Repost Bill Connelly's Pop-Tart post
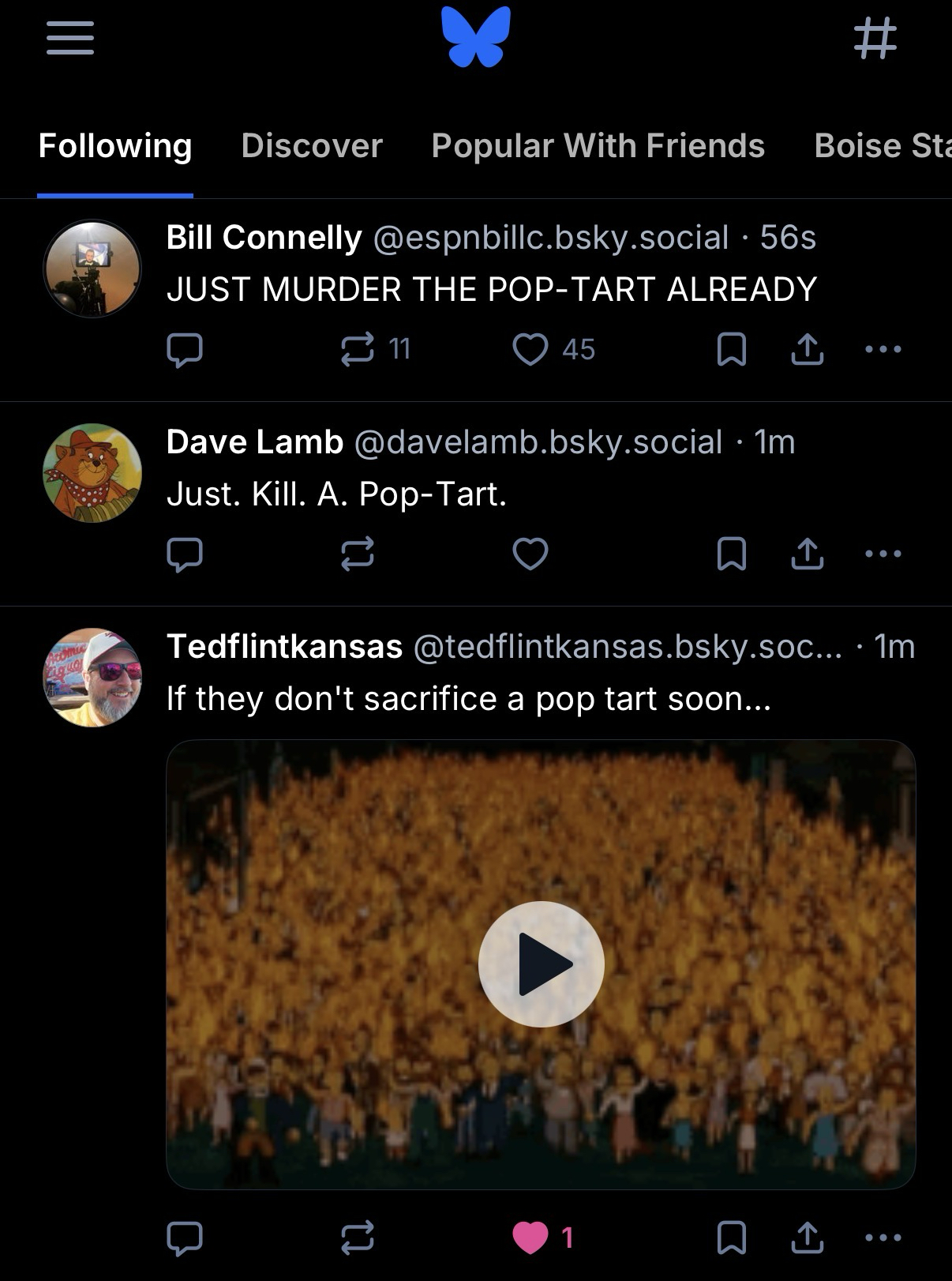 coord(358,349)
